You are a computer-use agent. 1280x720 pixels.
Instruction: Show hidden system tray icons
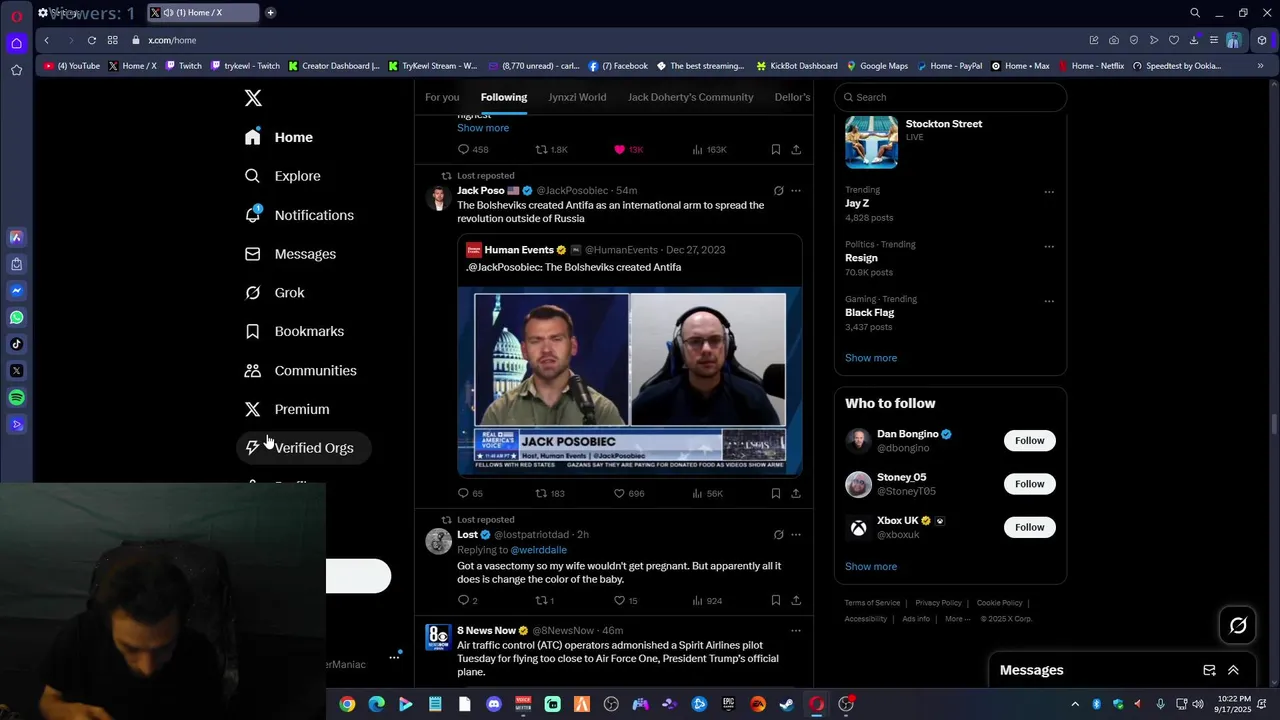tap(1076, 704)
